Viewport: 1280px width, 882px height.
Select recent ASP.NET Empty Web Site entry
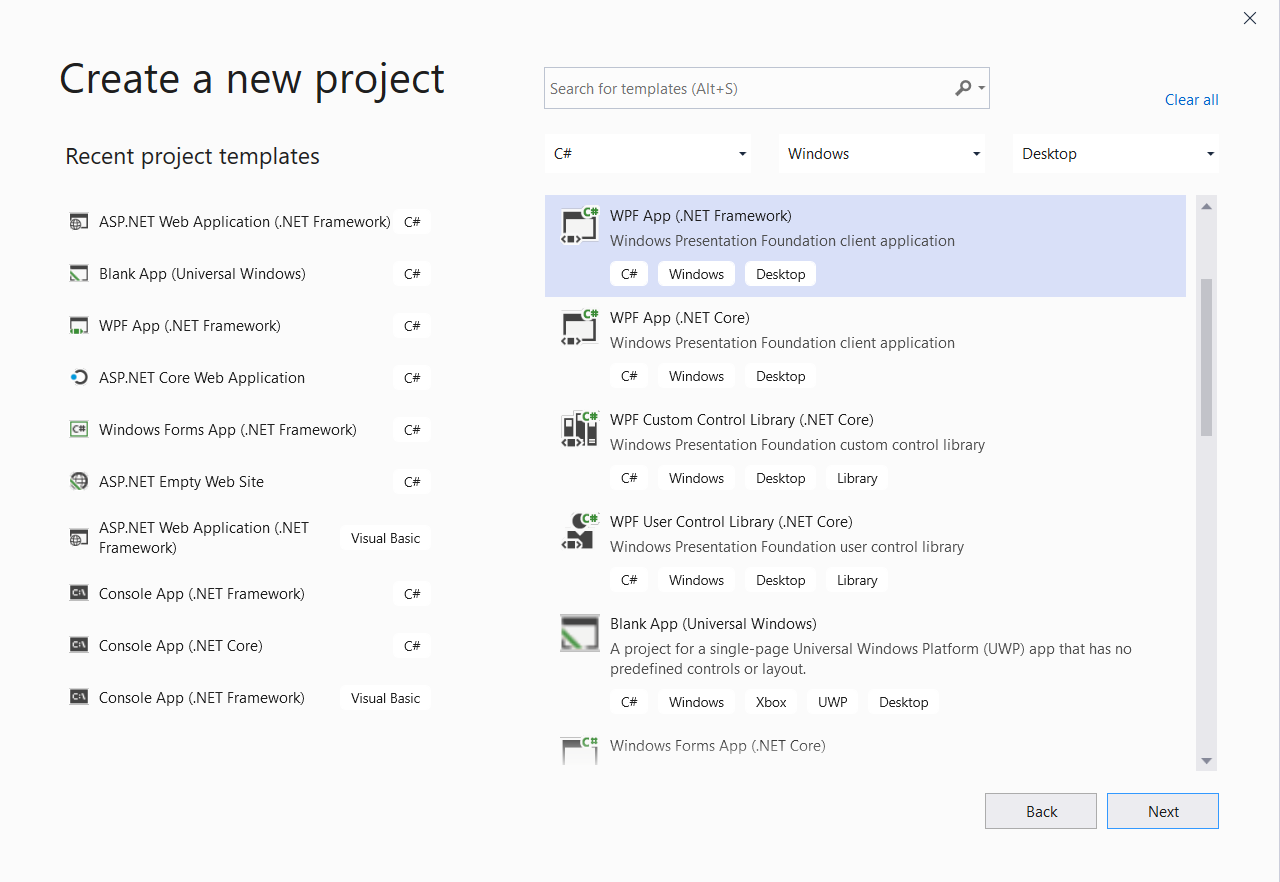click(250, 482)
